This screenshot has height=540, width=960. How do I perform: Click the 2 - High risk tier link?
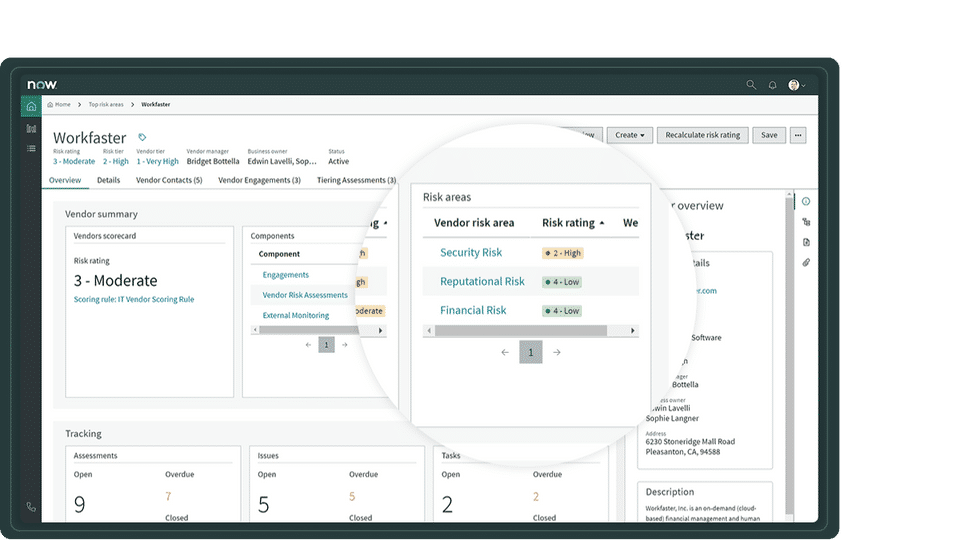pyautogui.click(x=116, y=162)
